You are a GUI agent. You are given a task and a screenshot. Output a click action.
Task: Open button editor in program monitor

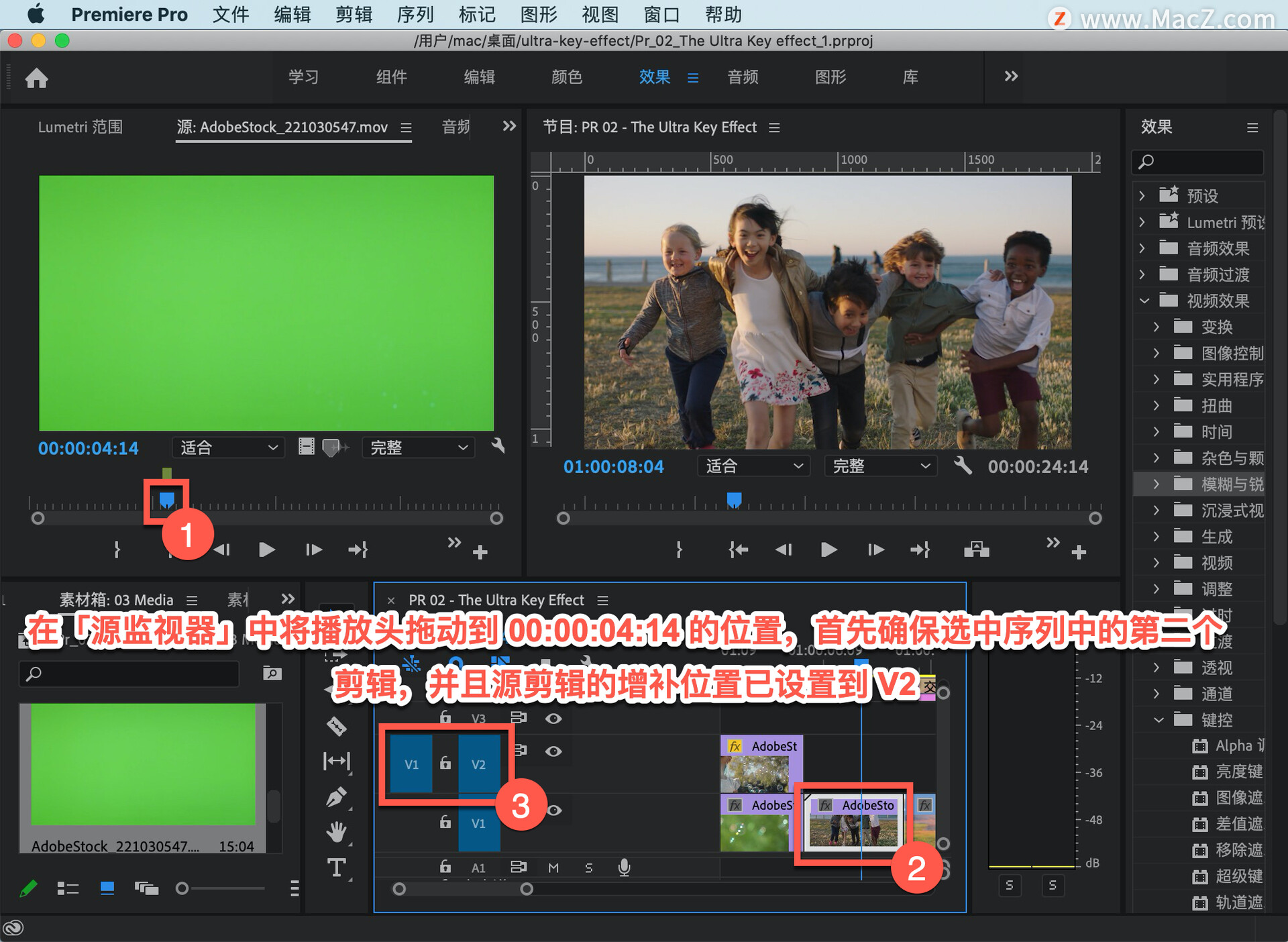pos(1079,552)
